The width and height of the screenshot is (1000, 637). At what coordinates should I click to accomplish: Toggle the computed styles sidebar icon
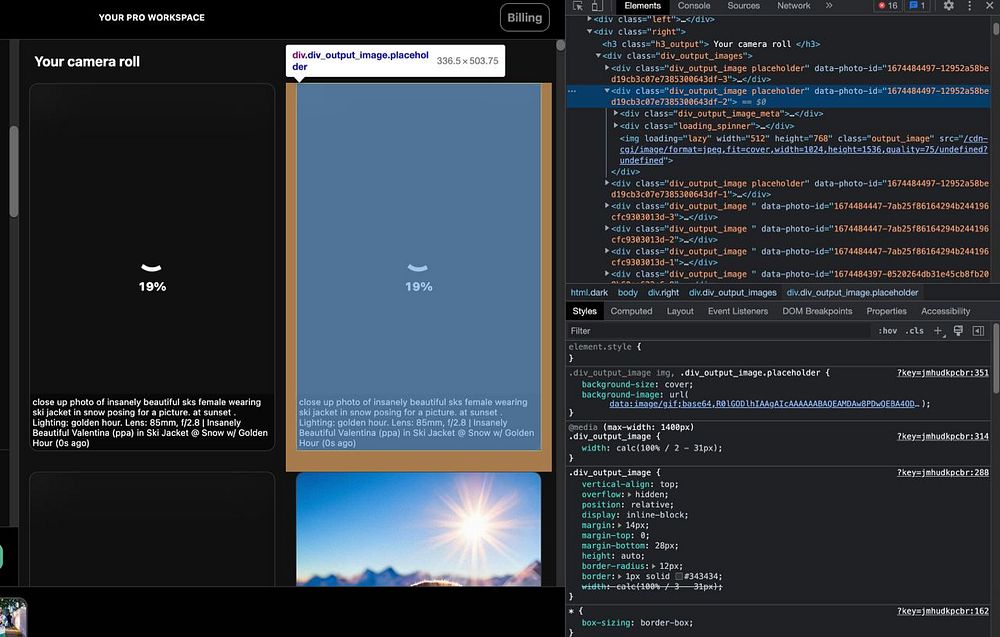tap(978, 331)
